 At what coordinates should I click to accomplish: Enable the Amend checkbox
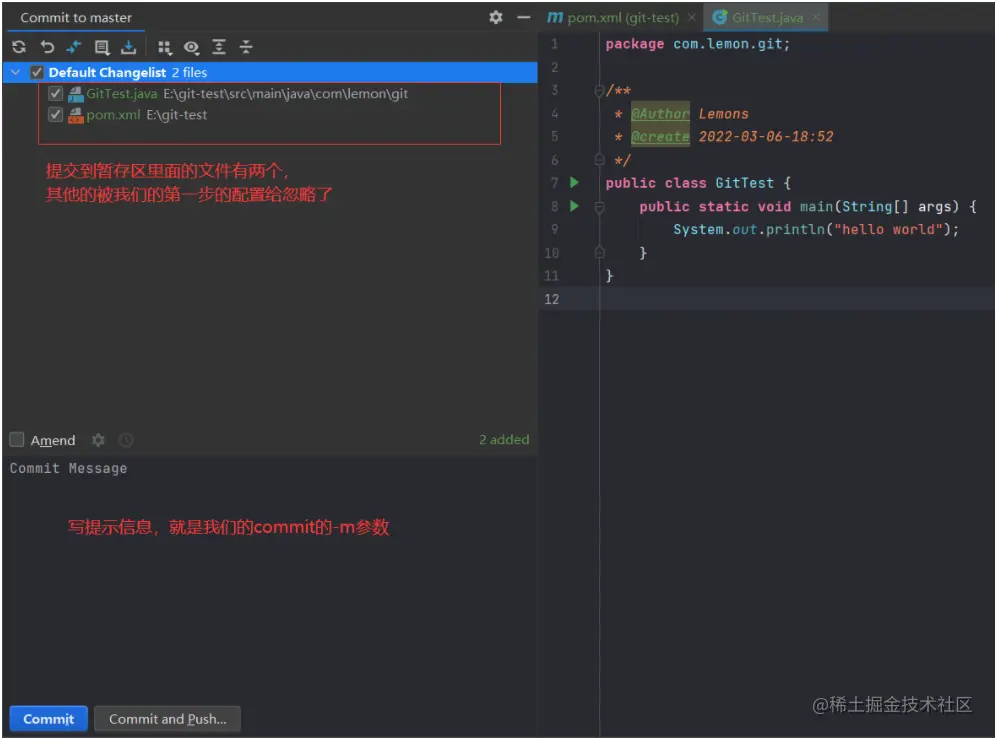[17, 439]
